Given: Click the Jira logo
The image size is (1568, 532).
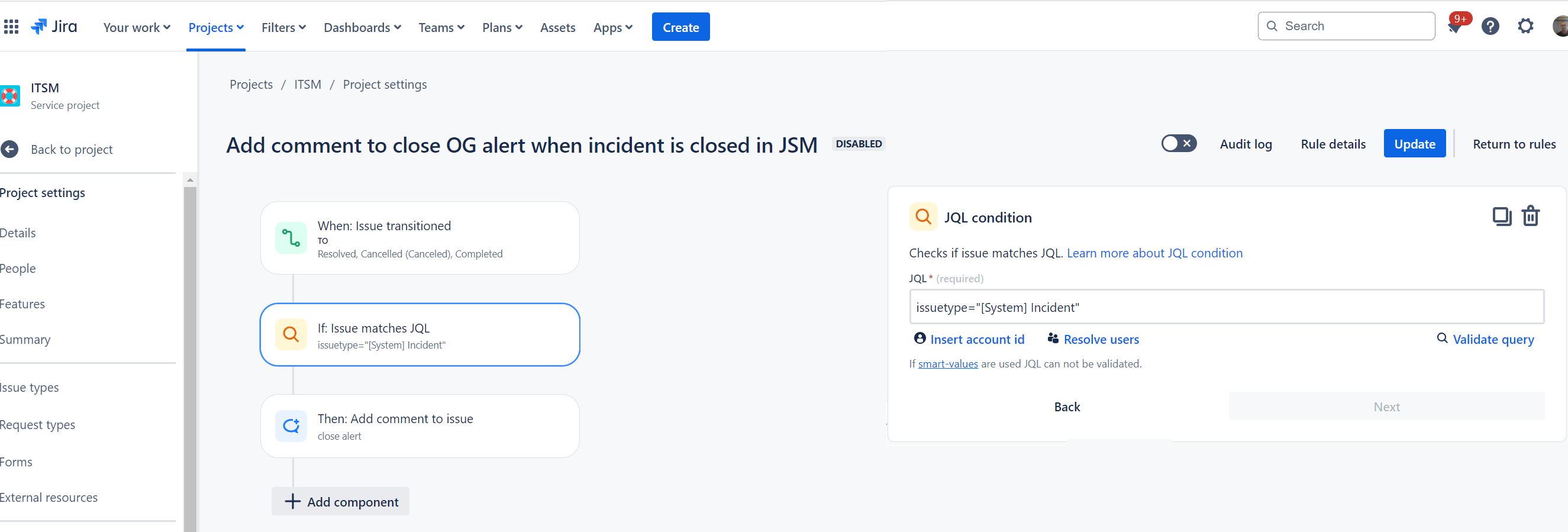Looking at the screenshot, I should tap(54, 27).
